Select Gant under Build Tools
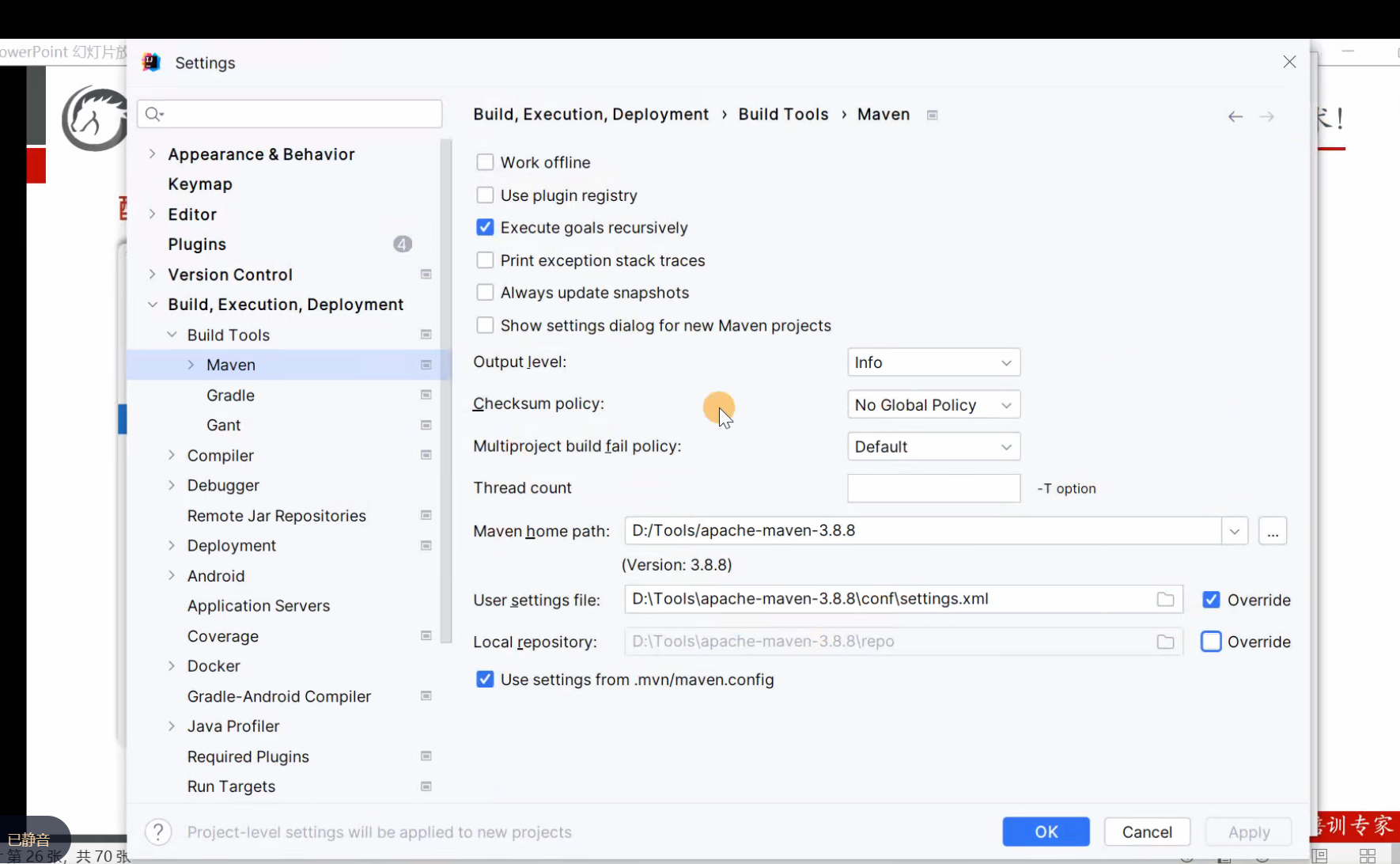Image resolution: width=1400 pixels, height=864 pixels. (223, 426)
